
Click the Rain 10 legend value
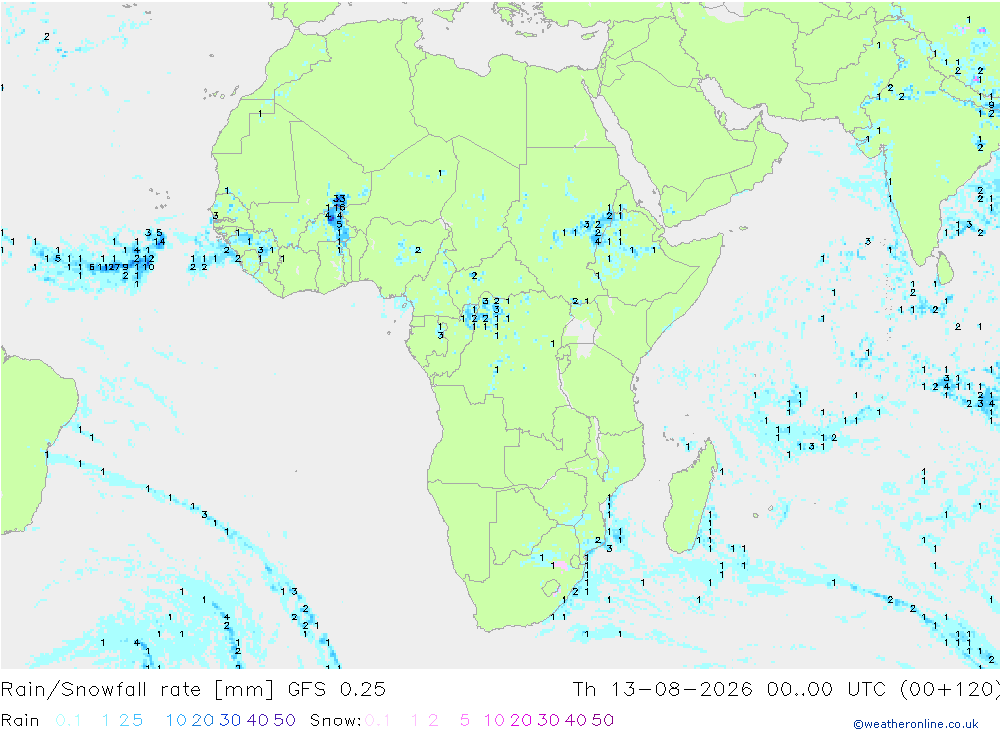[x=176, y=720]
